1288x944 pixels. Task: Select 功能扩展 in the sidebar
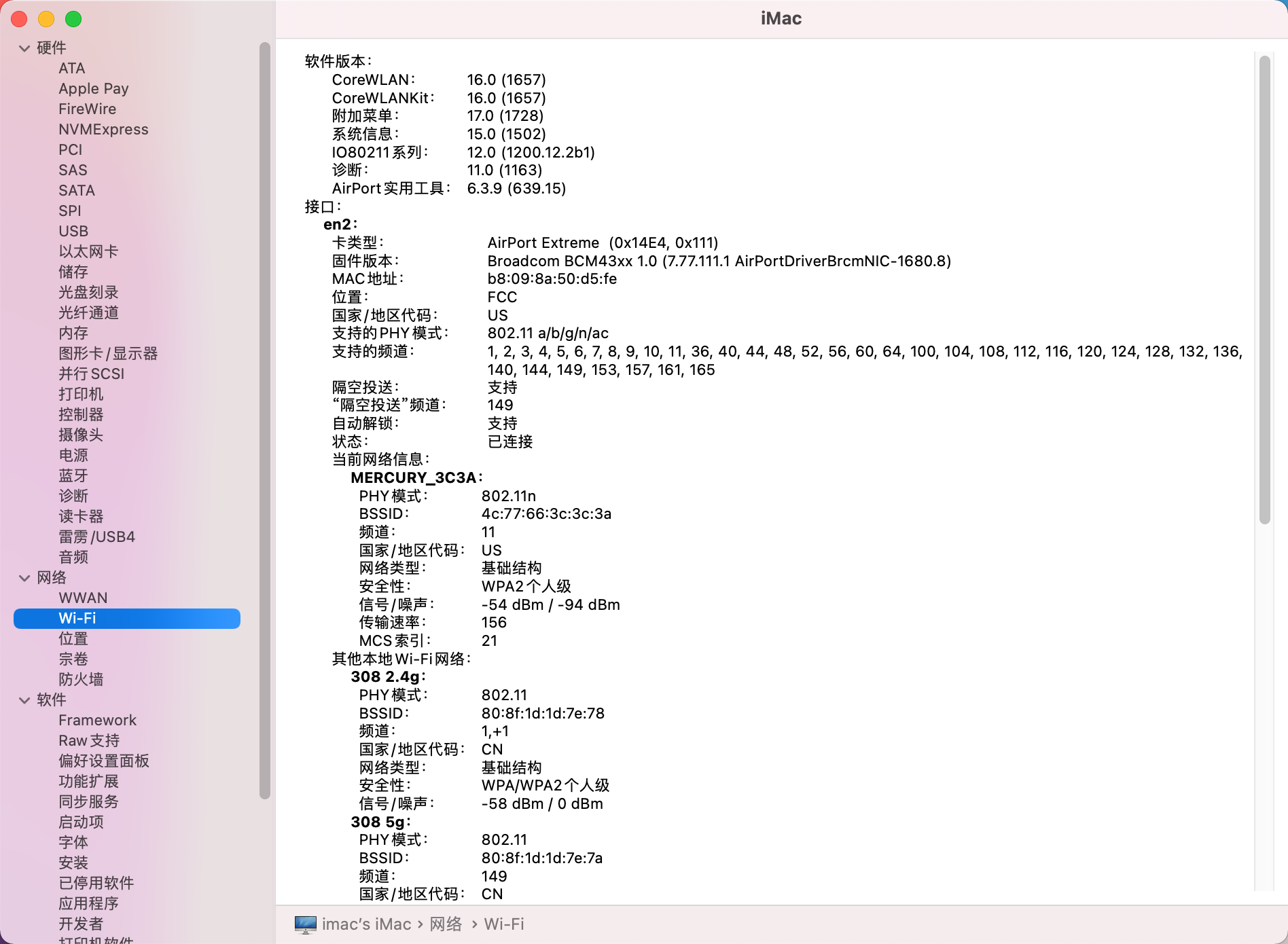coord(88,782)
